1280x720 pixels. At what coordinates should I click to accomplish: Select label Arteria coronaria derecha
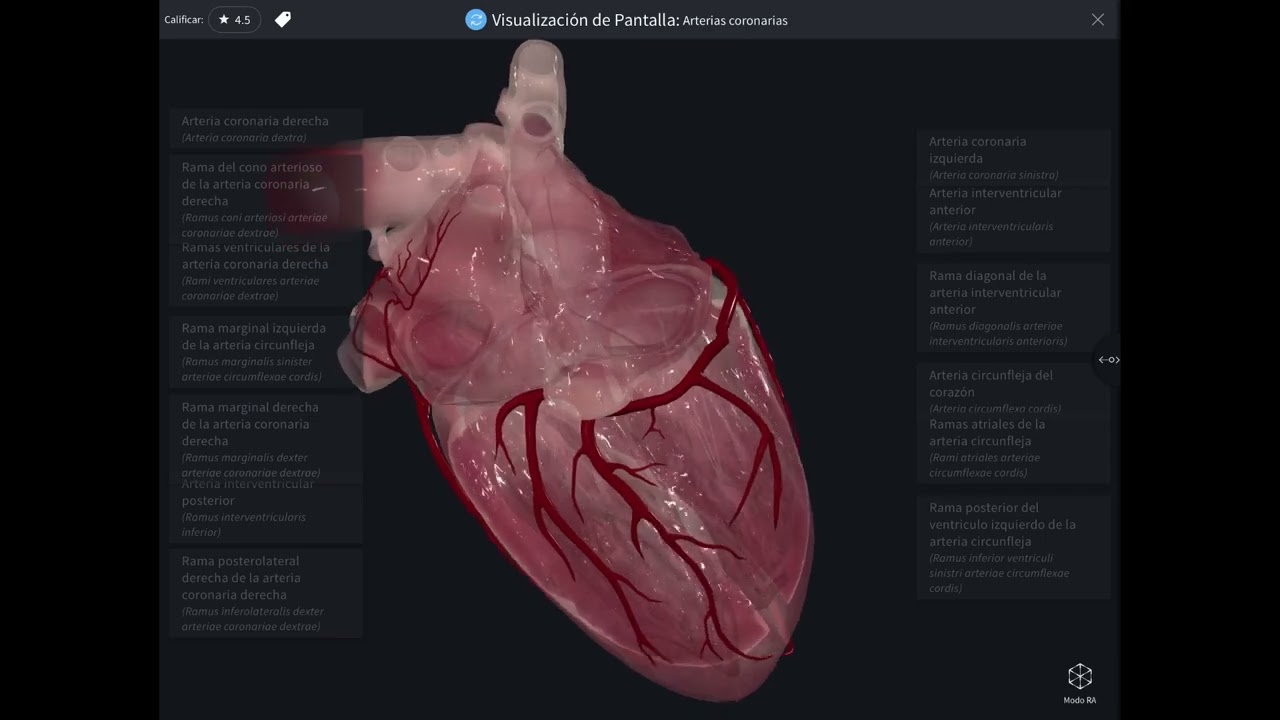[265, 129]
